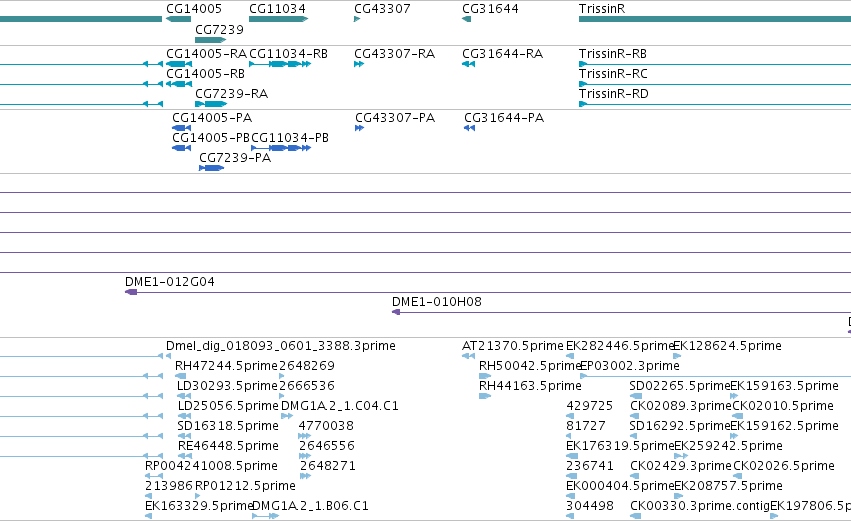Click the CG11034 gene label
This screenshot has width=851, height=521.
coord(277,9)
